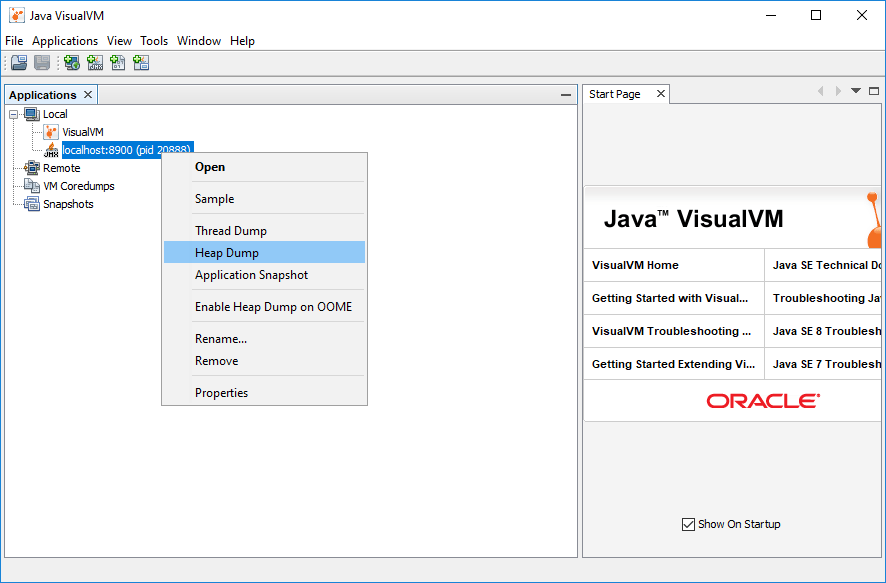
Task: Choose Heap Dump from context menu
Action: pyautogui.click(x=222, y=252)
